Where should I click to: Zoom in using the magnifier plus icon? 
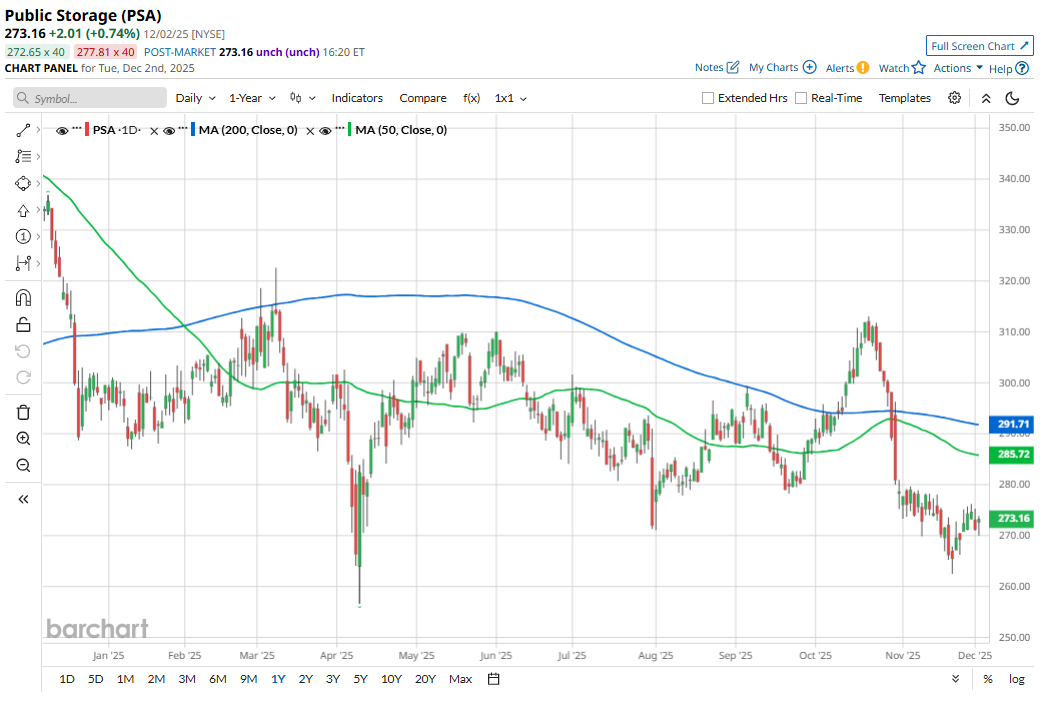click(23, 439)
